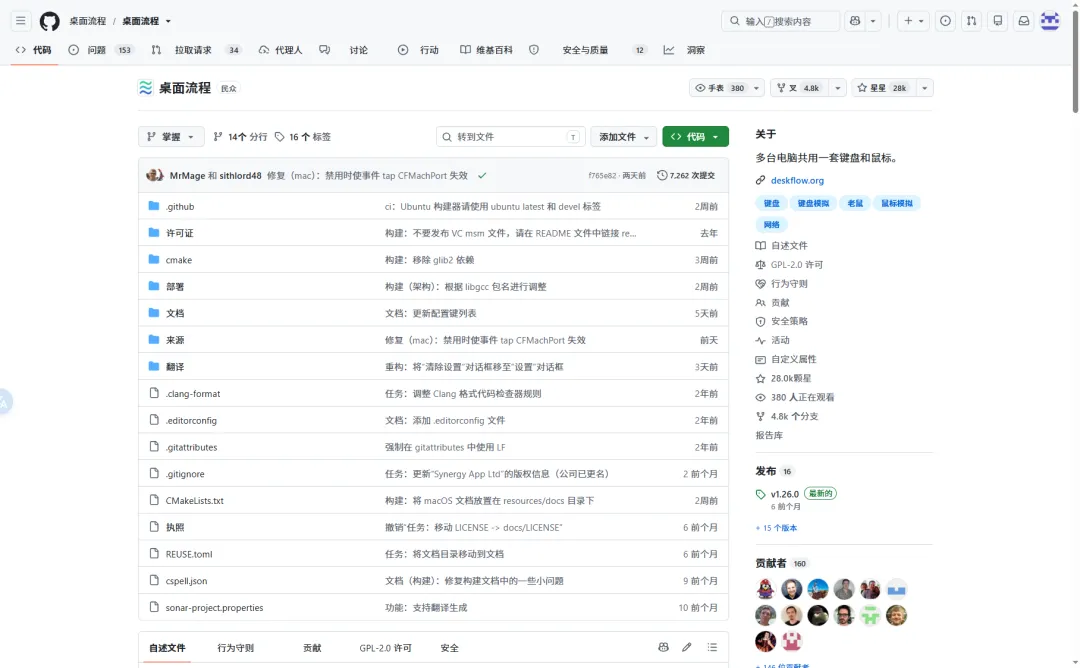Switch to the 行动 actions tab
The image size is (1080, 668).
pyautogui.click(x=418, y=50)
